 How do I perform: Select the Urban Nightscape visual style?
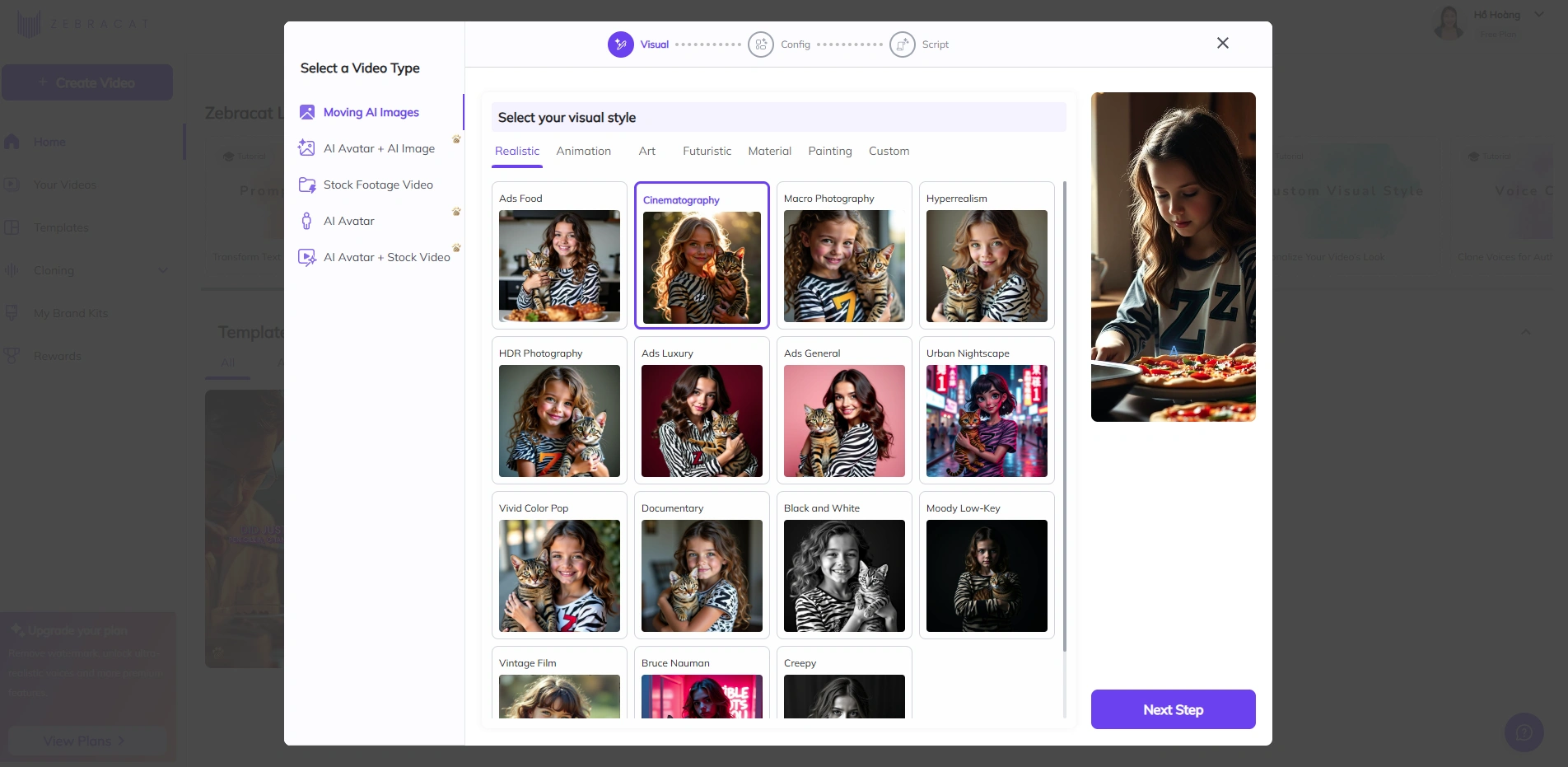pyautogui.click(x=987, y=410)
